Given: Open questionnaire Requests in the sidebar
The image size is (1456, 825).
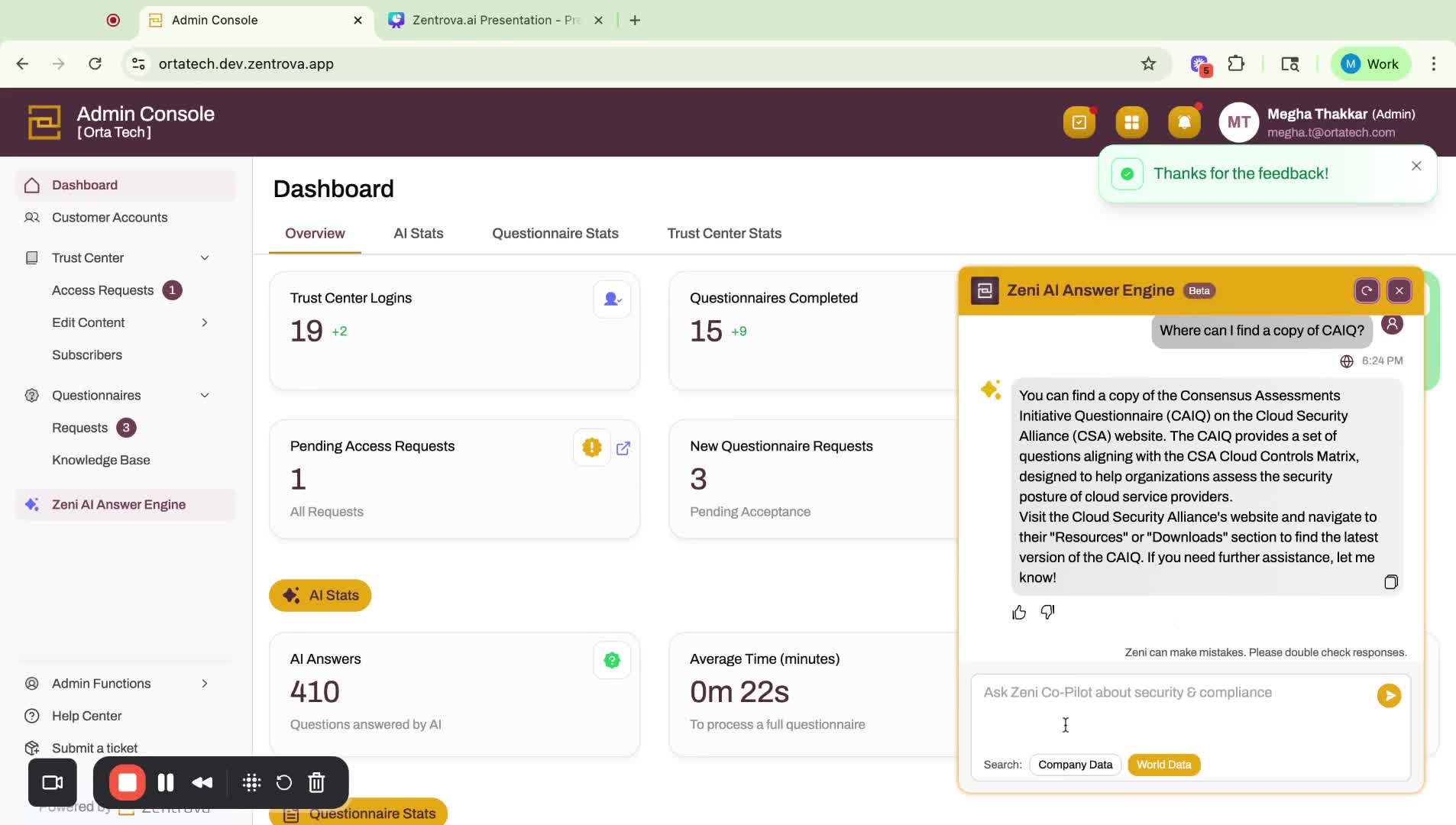Looking at the screenshot, I should pyautogui.click(x=79, y=428).
